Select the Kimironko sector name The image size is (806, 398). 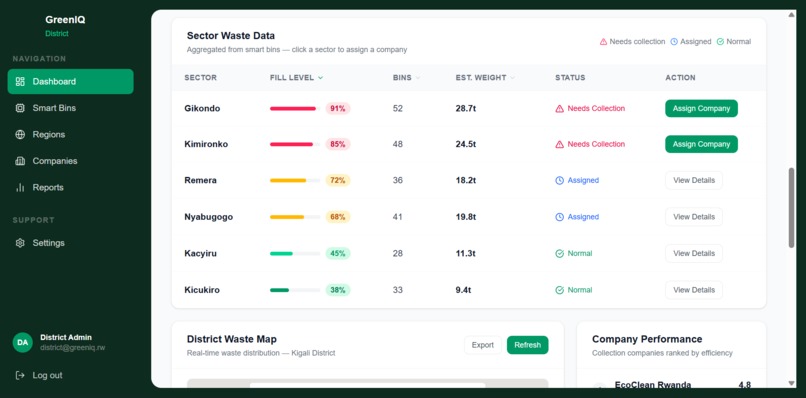pyautogui.click(x=206, y=144)
